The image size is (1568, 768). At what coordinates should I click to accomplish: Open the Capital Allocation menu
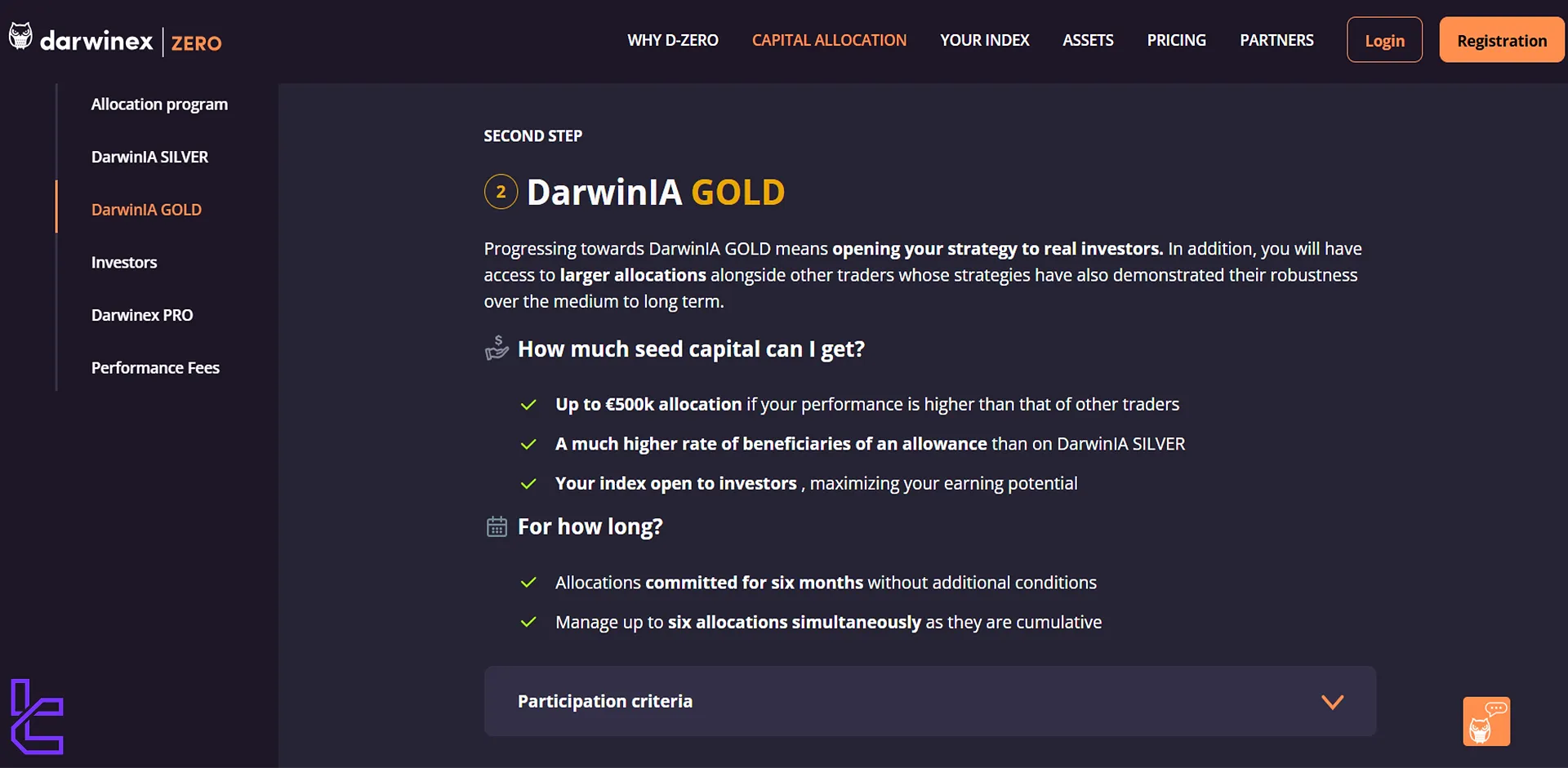point(828,40)
